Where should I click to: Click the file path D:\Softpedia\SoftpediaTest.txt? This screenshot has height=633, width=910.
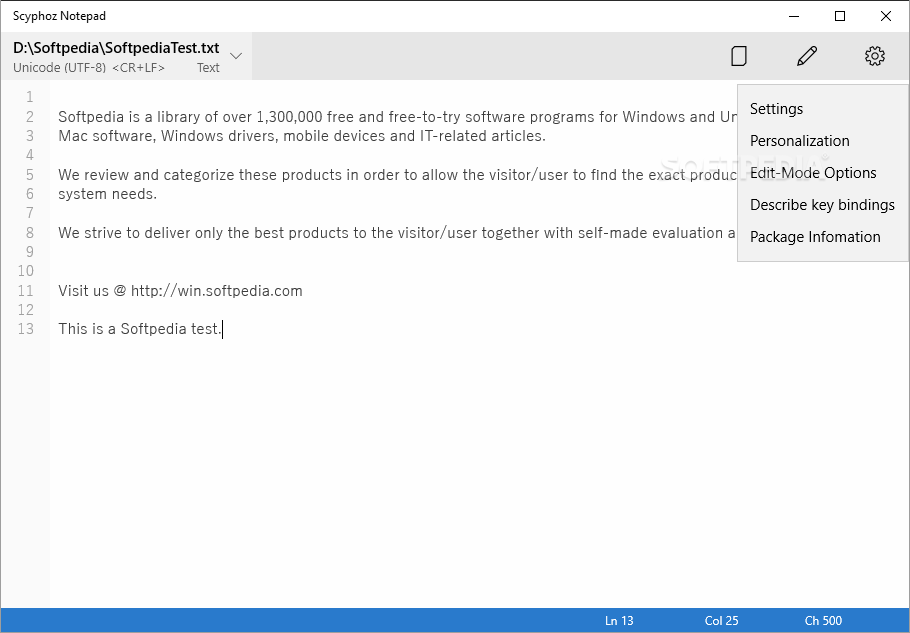pos(116,48)
